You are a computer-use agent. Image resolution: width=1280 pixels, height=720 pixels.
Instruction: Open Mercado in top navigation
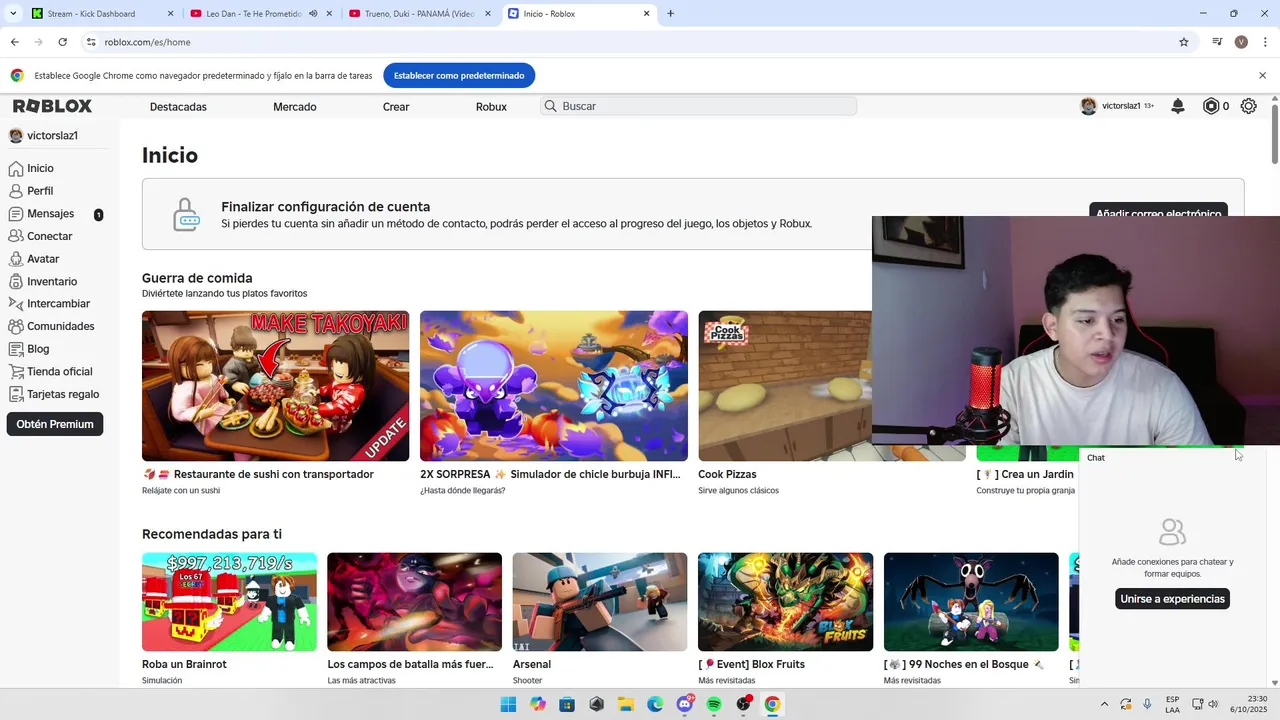click(295, 107)
